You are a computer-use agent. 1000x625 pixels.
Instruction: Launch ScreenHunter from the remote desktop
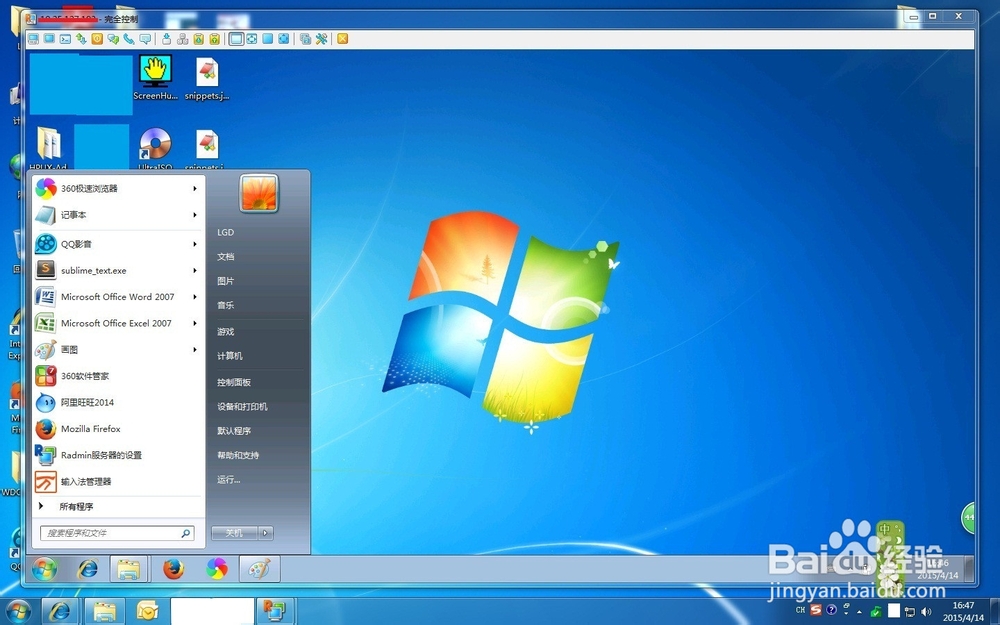point(153,72)
